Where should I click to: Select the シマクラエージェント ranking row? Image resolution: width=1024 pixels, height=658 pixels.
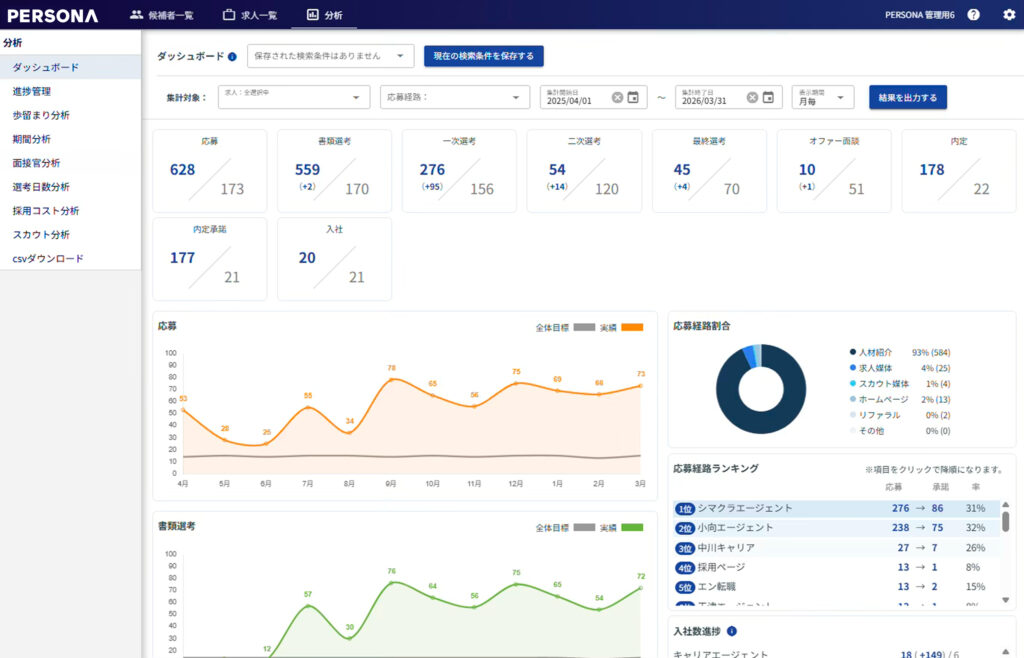[x=836, y=509]
